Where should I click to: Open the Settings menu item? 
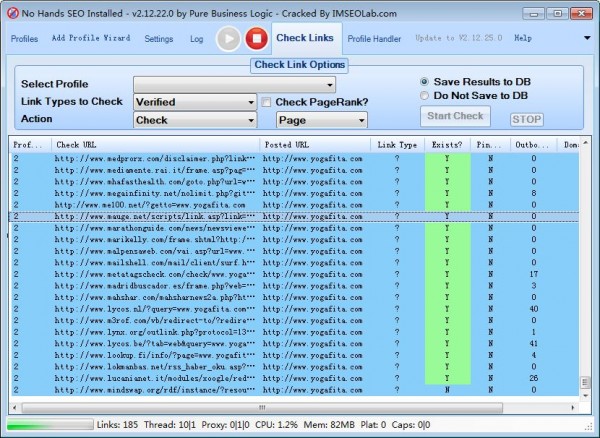(158, 39)
